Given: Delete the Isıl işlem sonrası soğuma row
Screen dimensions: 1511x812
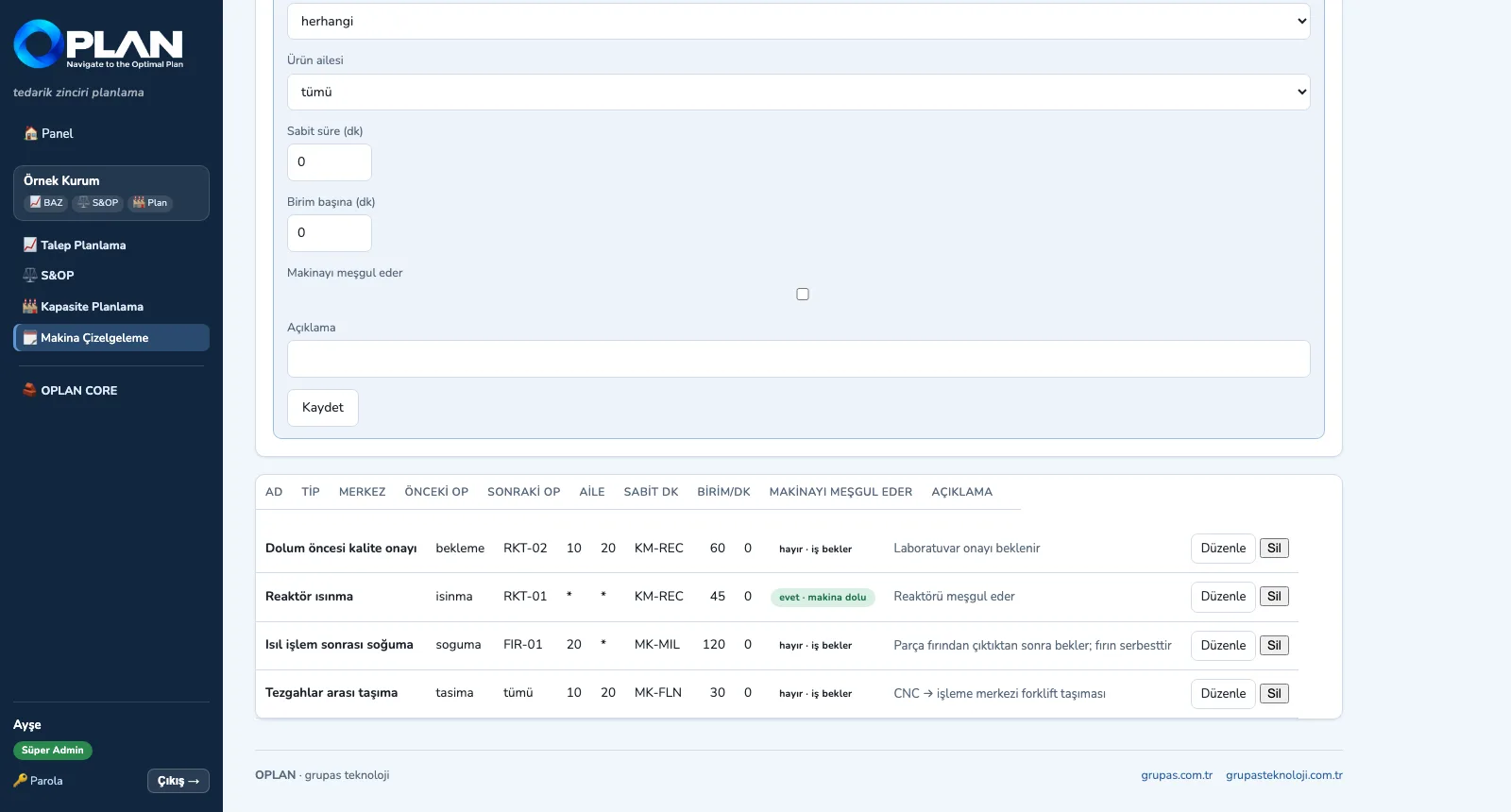Looking at the screenshot, I should [x=1274, y=646].
